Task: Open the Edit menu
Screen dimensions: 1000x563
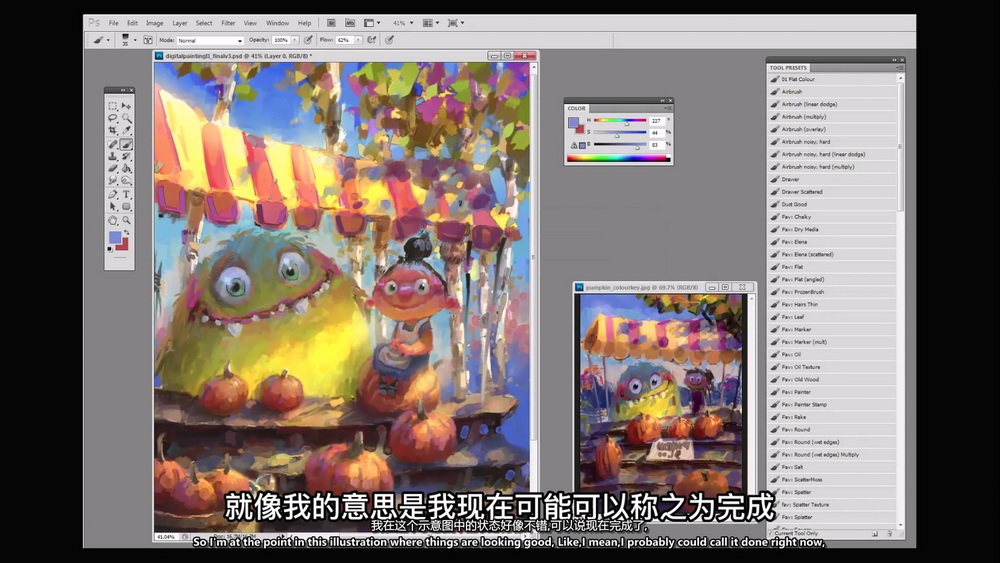Action: [132, 23]
